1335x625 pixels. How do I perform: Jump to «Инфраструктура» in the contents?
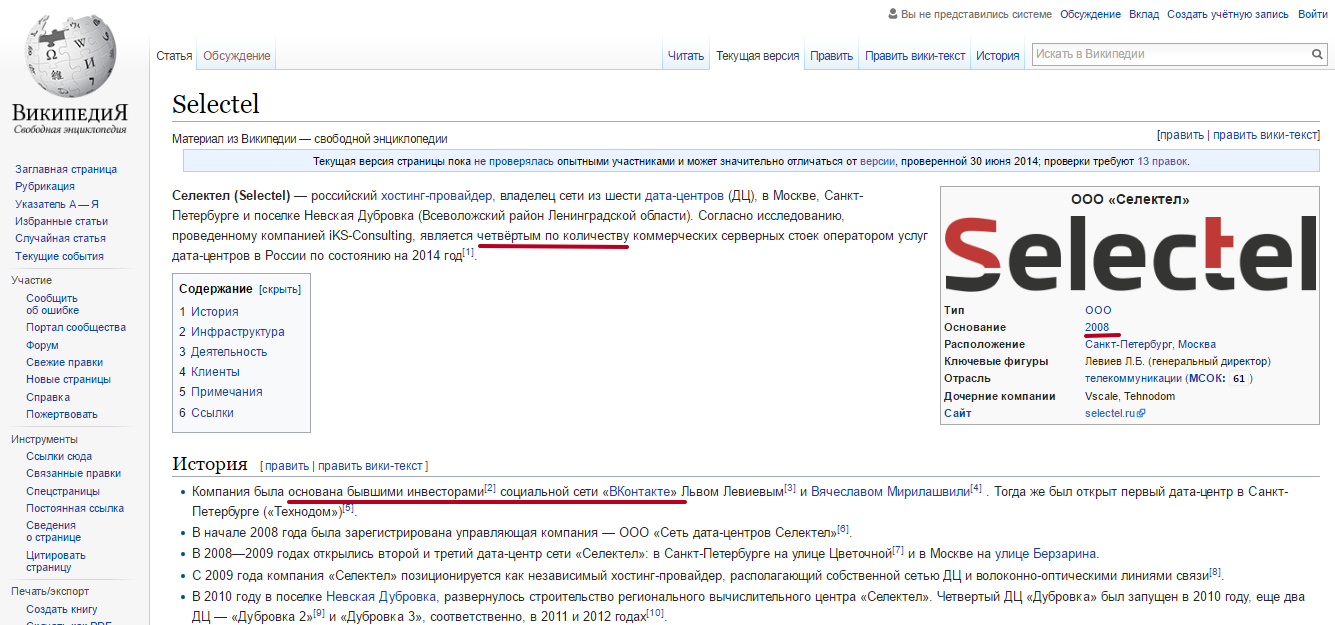point(238,332)
